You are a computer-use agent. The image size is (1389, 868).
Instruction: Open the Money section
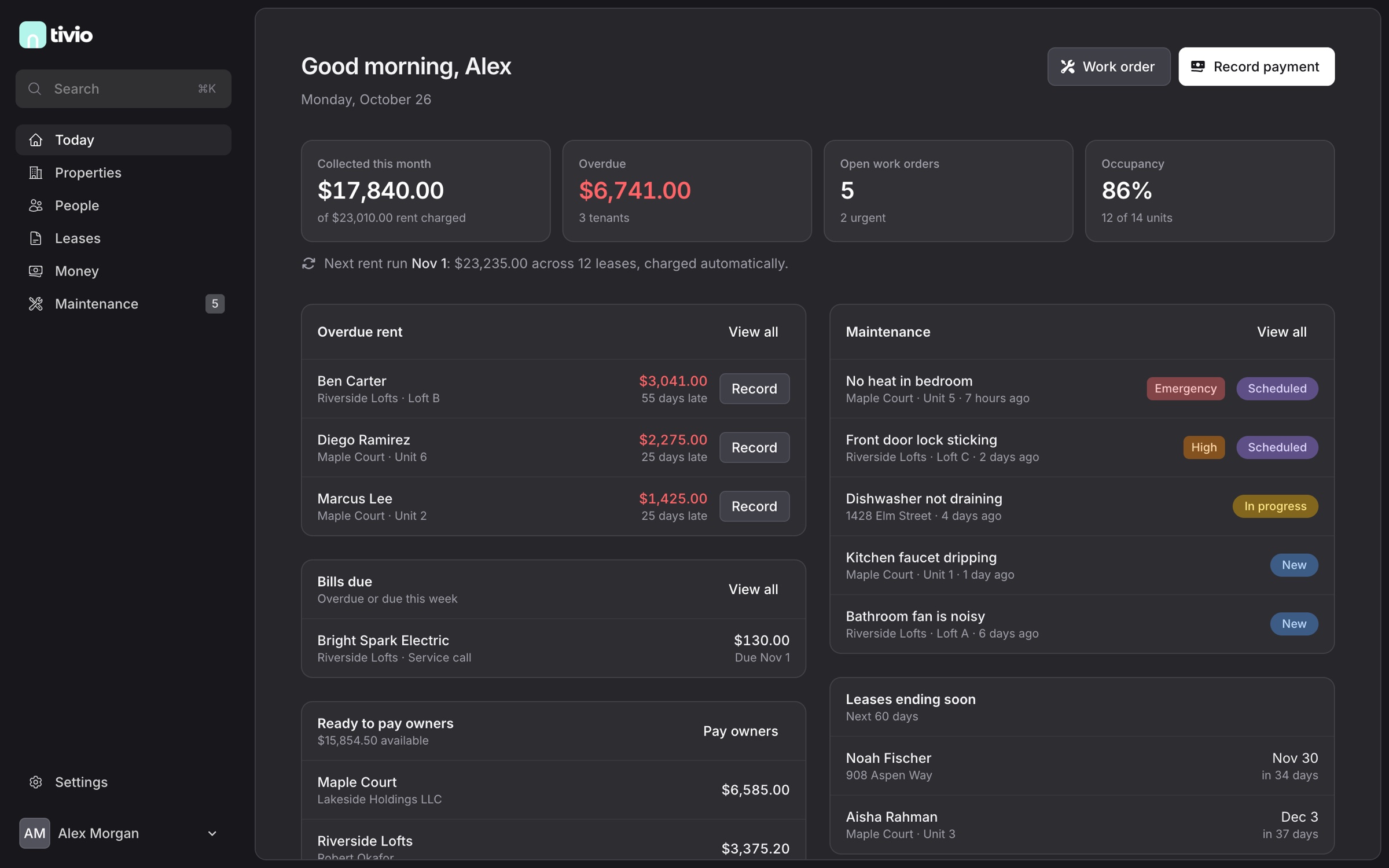coord(123,271)
